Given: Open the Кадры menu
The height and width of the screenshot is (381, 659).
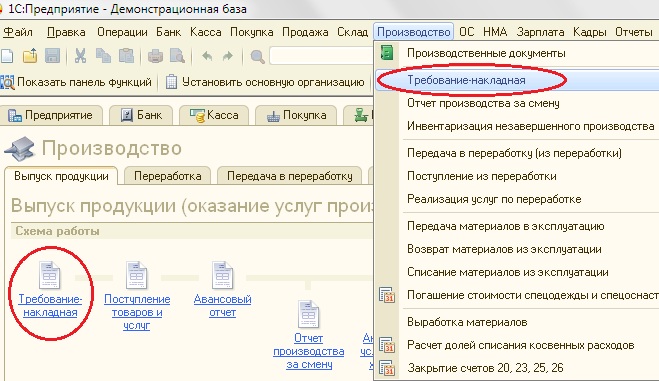Looking at the screenshot, I should click(590, 32).
